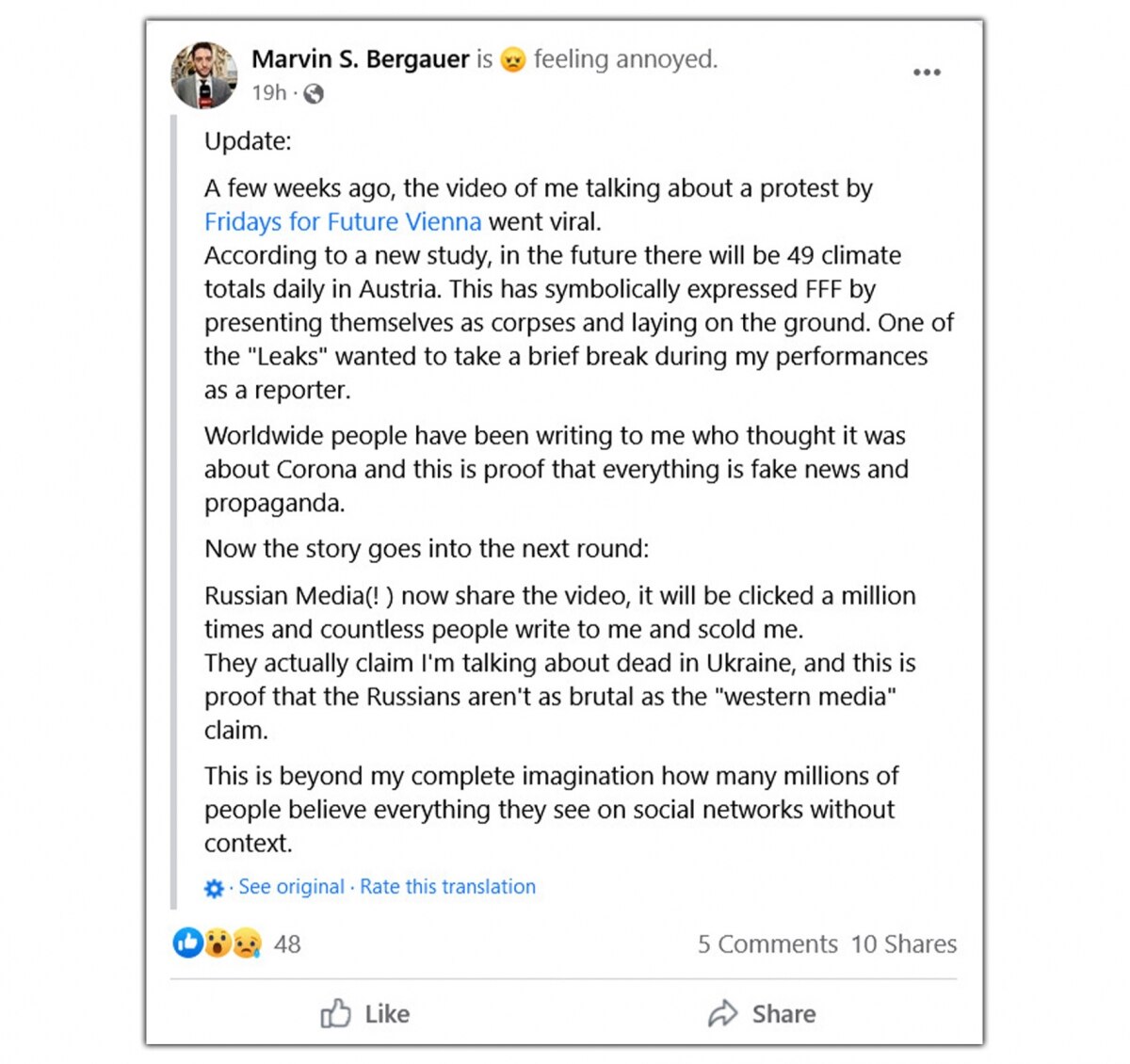The width and height of the screenshot is (1130, 1064).
Task: Open the Fridays for Future Vienna link
Action: [343, 222]
